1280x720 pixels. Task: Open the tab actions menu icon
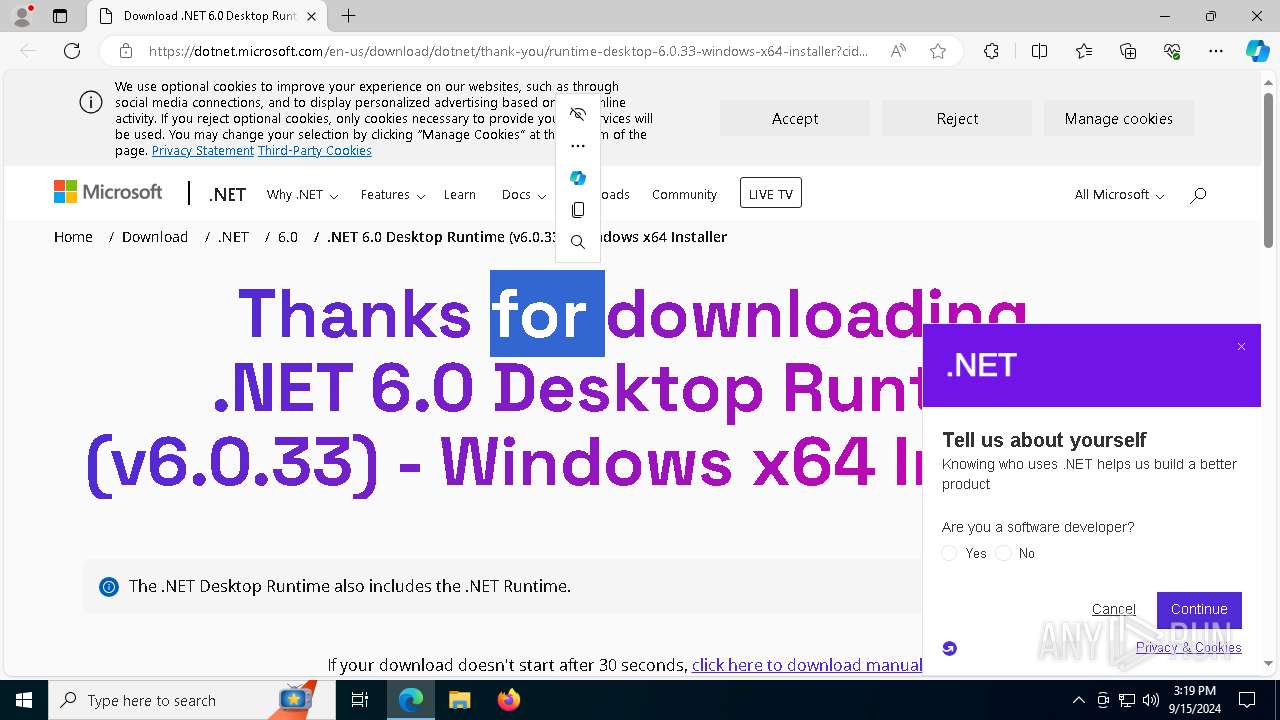pyautogui.click(x=60, y=16)
